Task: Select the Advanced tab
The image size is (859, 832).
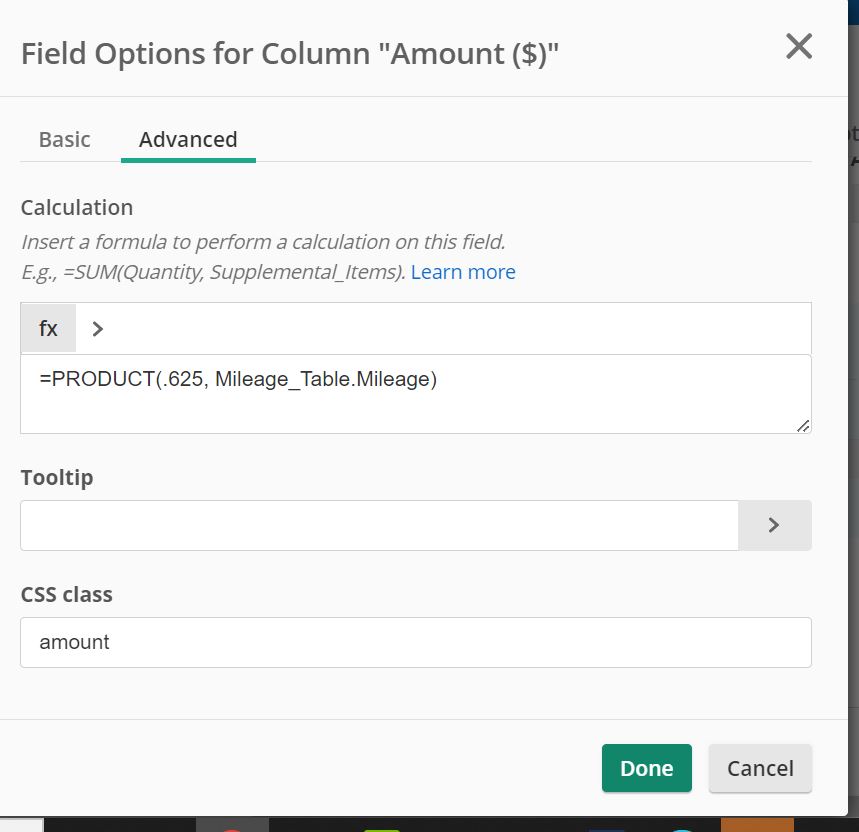Action: (188, 140)
